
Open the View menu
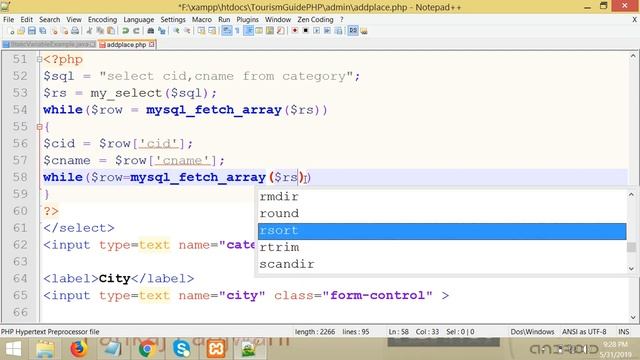coord(74,20)
